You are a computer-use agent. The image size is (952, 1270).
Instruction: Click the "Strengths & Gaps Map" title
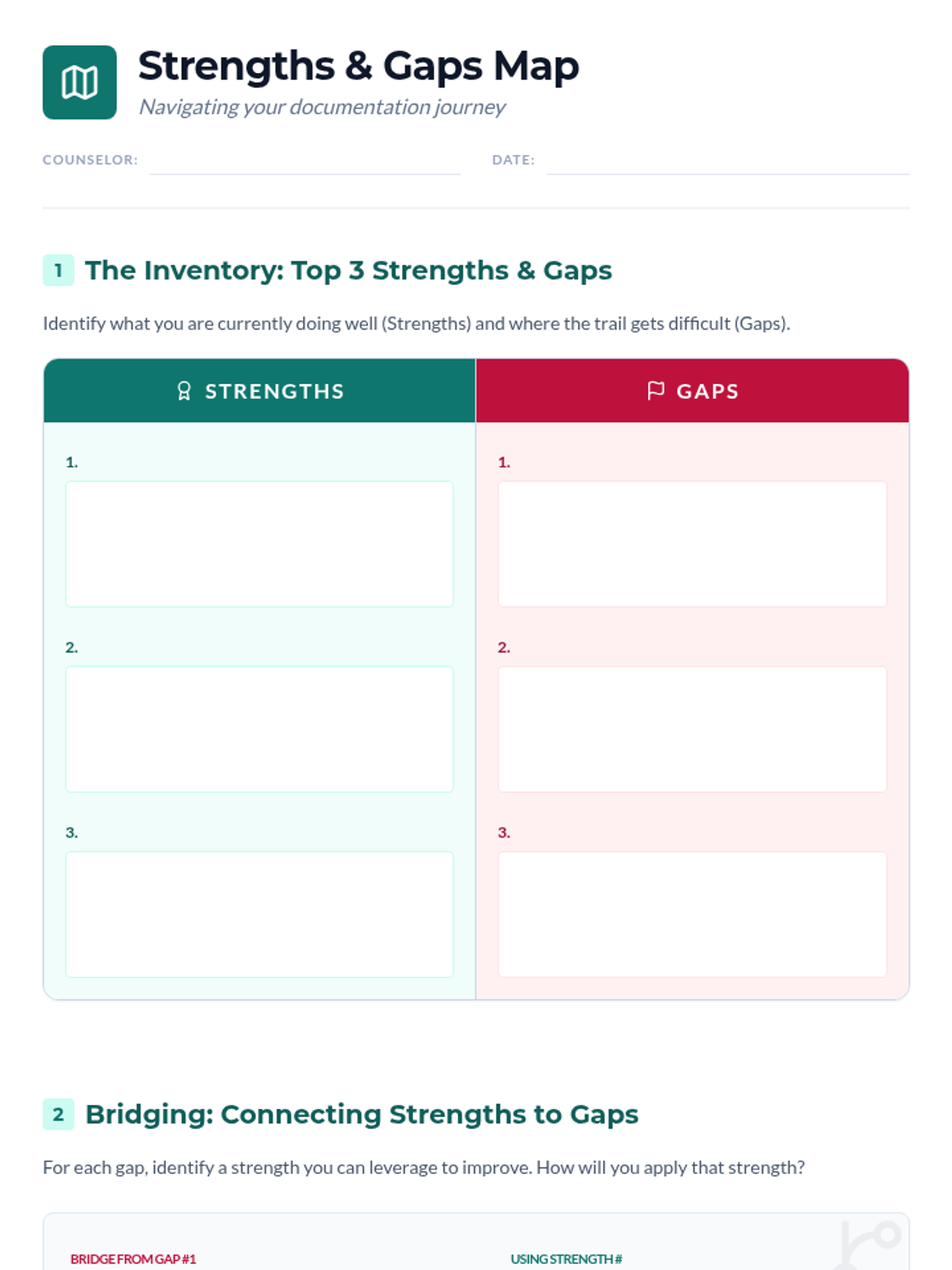pyautogui.click(x=359, y=66)
